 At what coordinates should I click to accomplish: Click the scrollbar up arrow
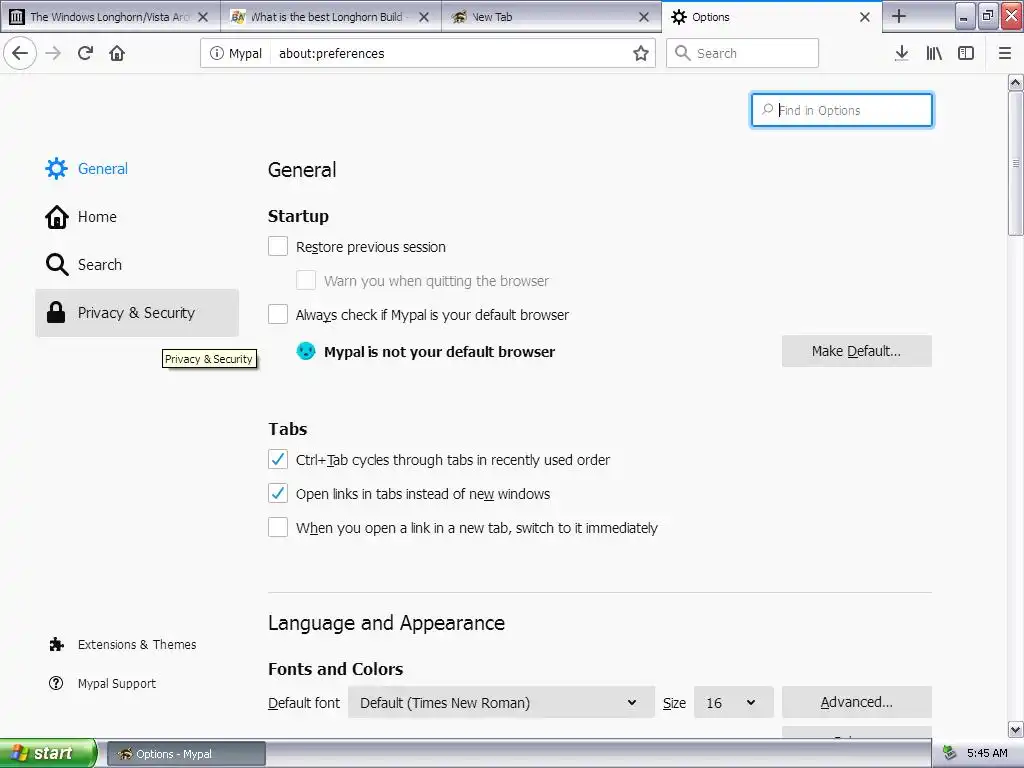click(1016, 82)
